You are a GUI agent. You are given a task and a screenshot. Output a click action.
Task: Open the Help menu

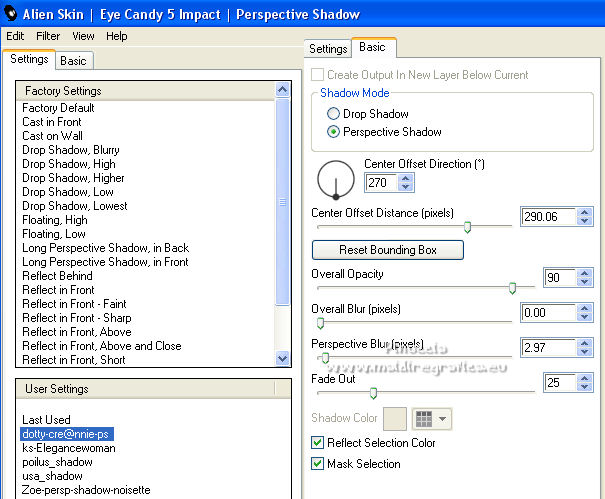[117, 36]
